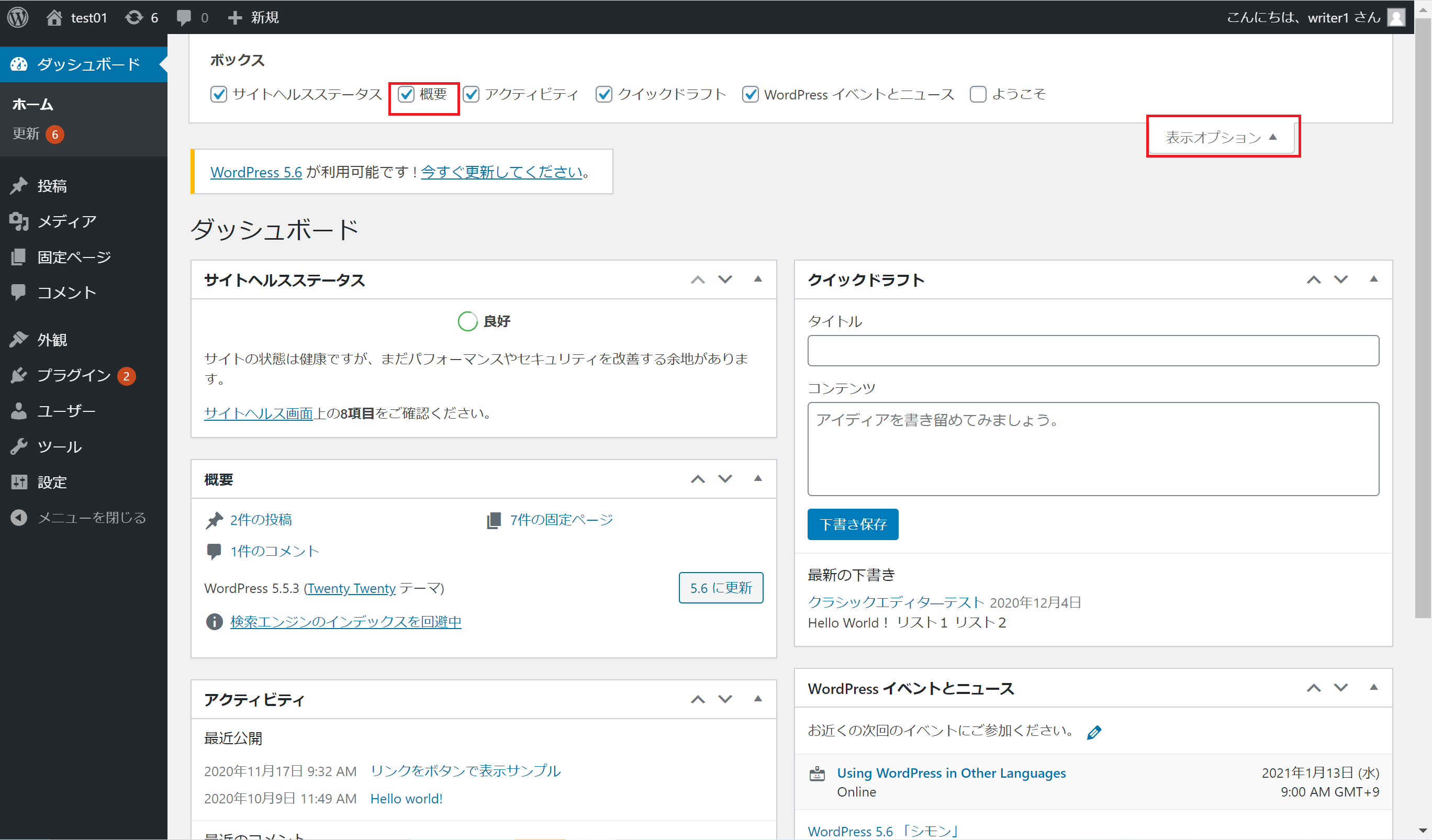
Task: Move Quick Draft box up with arrow
Action: [1313, 279]
